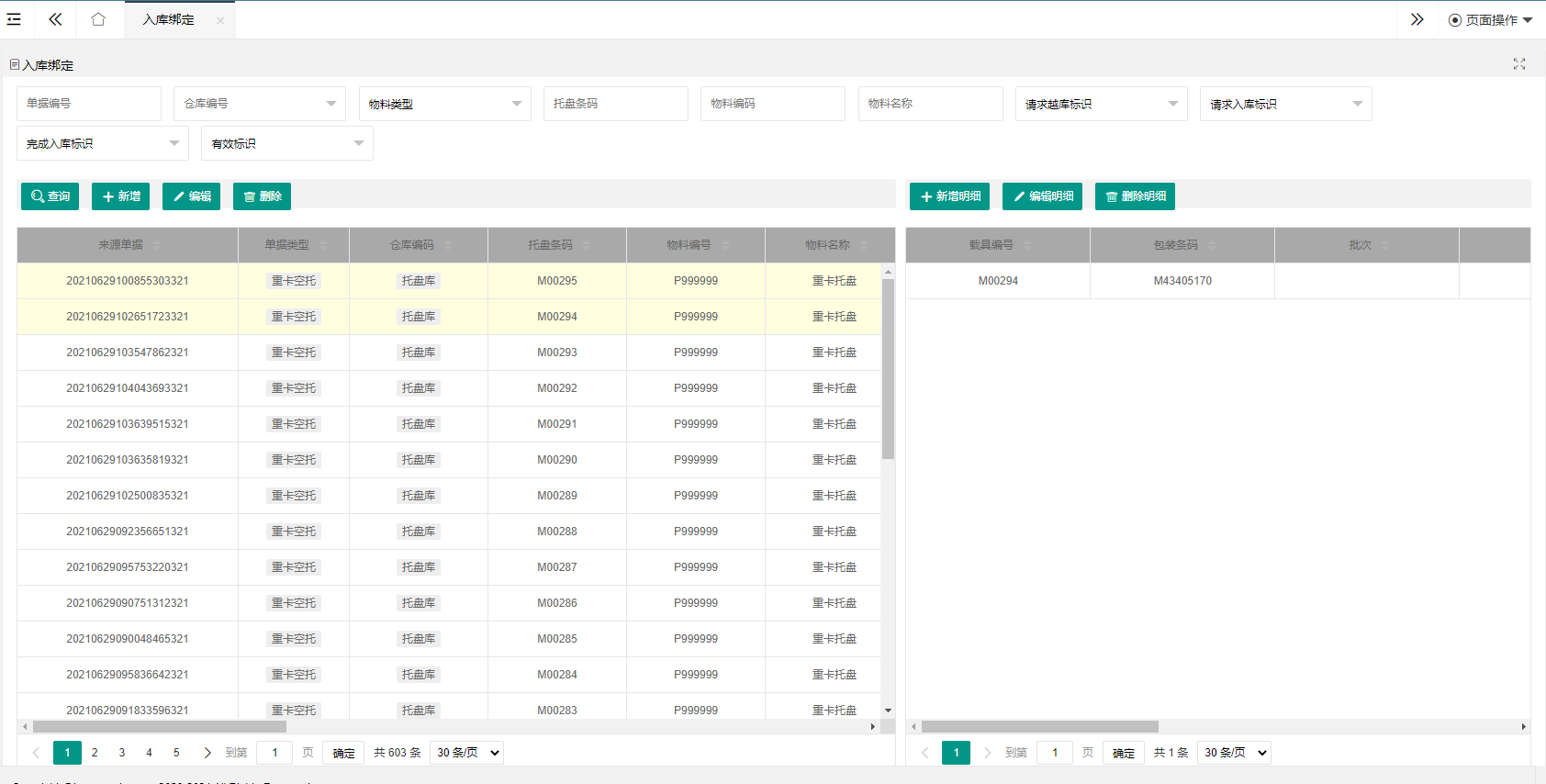
Task: Focus the 物料编码 search field
Action: point(773,104)
